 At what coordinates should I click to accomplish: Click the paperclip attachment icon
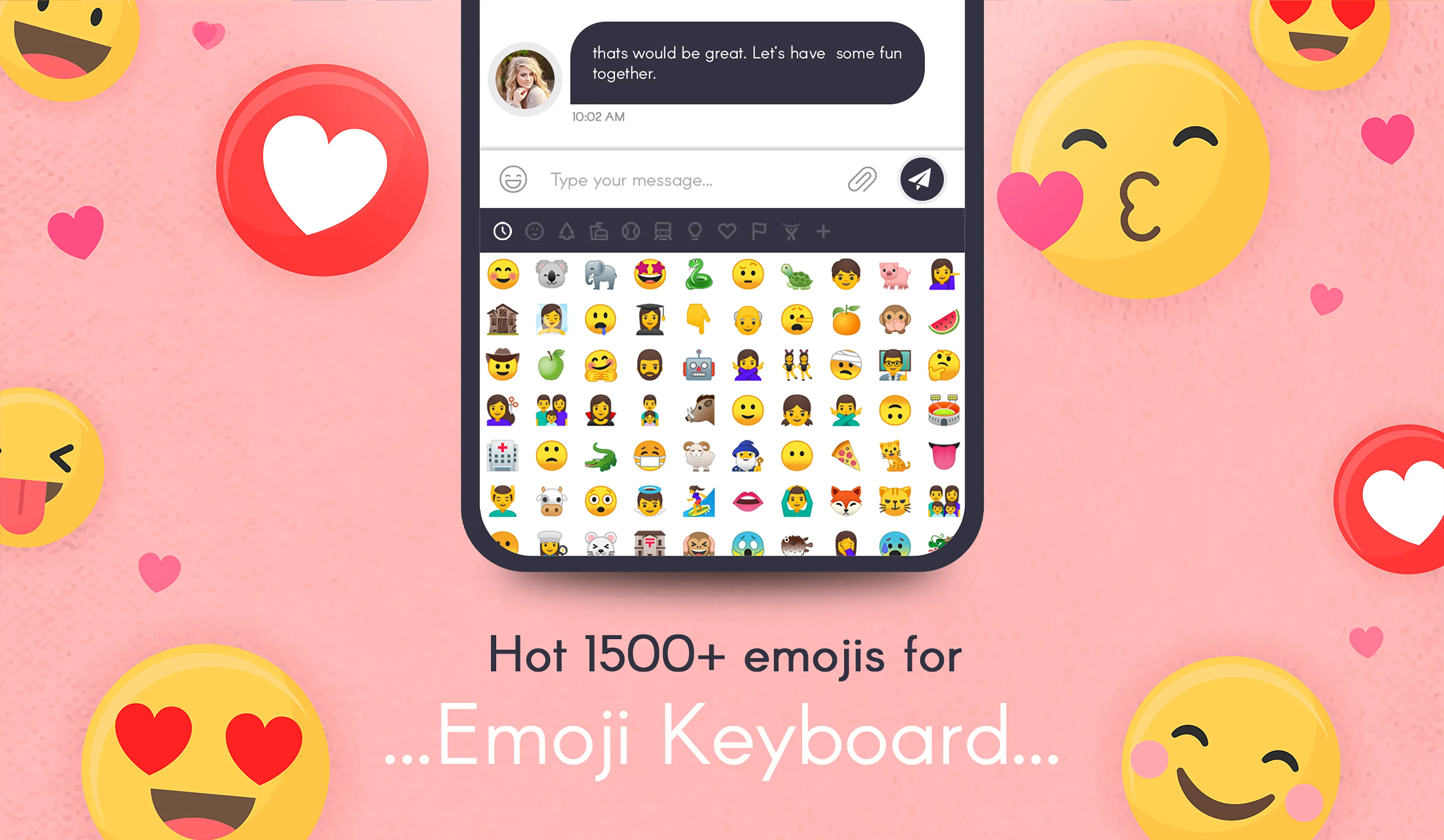tap(862, 180)
